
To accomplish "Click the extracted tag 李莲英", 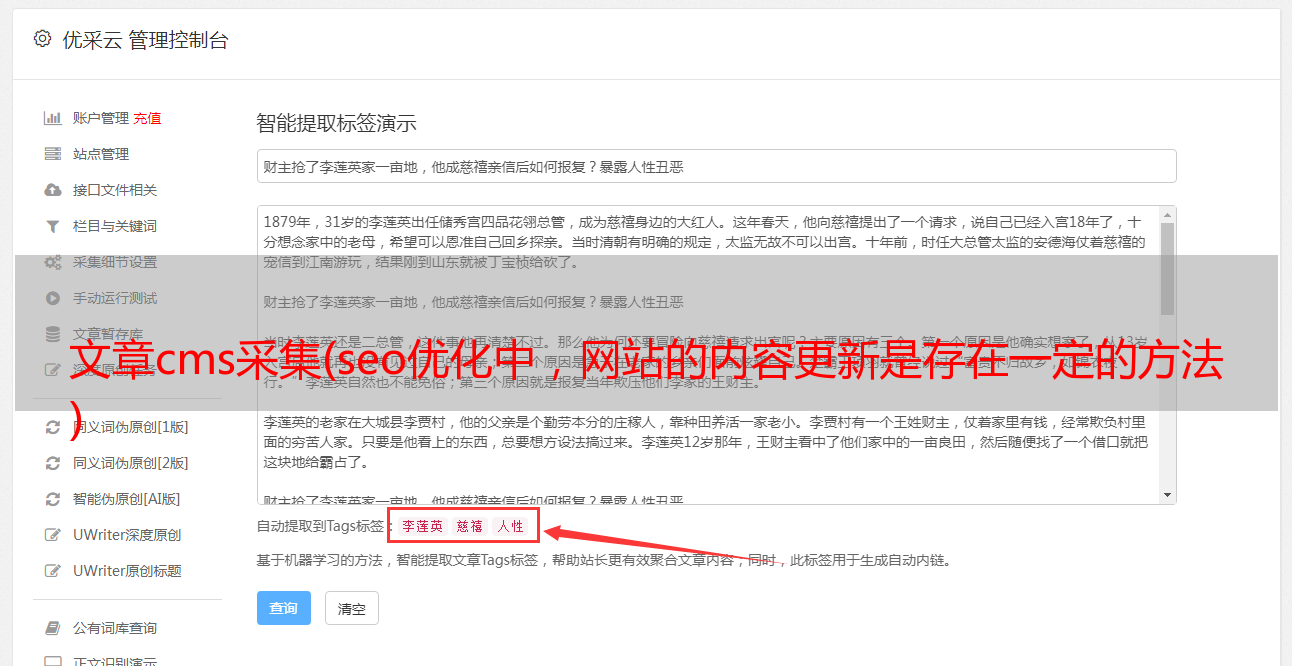I will click(x=422, y=526).
